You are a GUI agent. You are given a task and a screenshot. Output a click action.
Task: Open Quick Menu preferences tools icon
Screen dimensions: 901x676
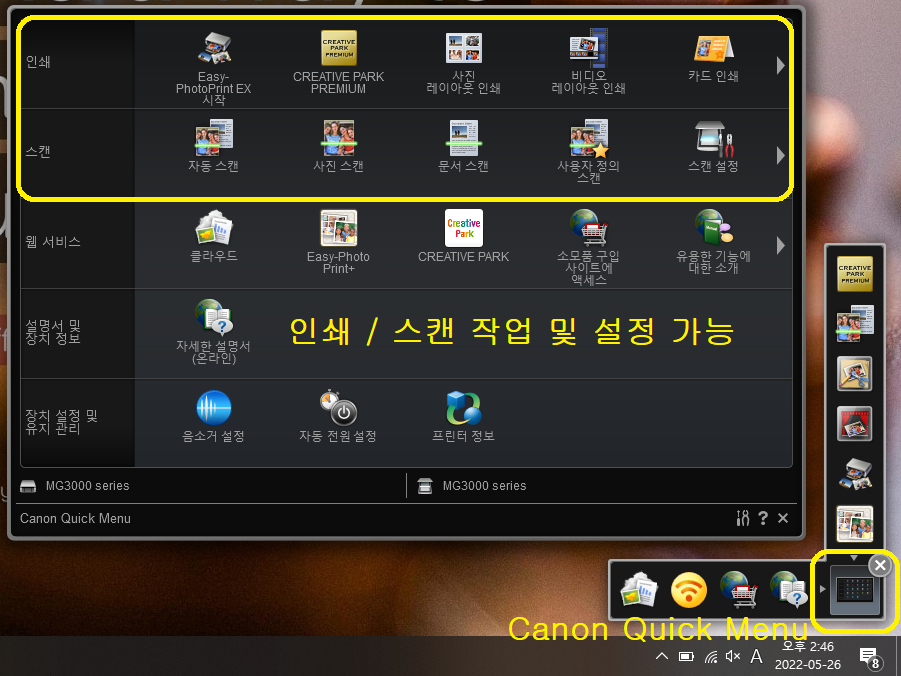(742, 518)
